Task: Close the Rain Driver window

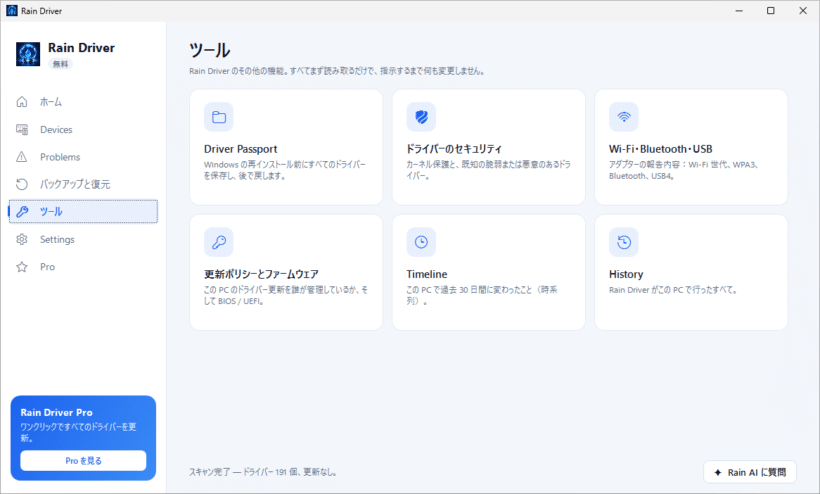Action: click(x=803, y=10)
